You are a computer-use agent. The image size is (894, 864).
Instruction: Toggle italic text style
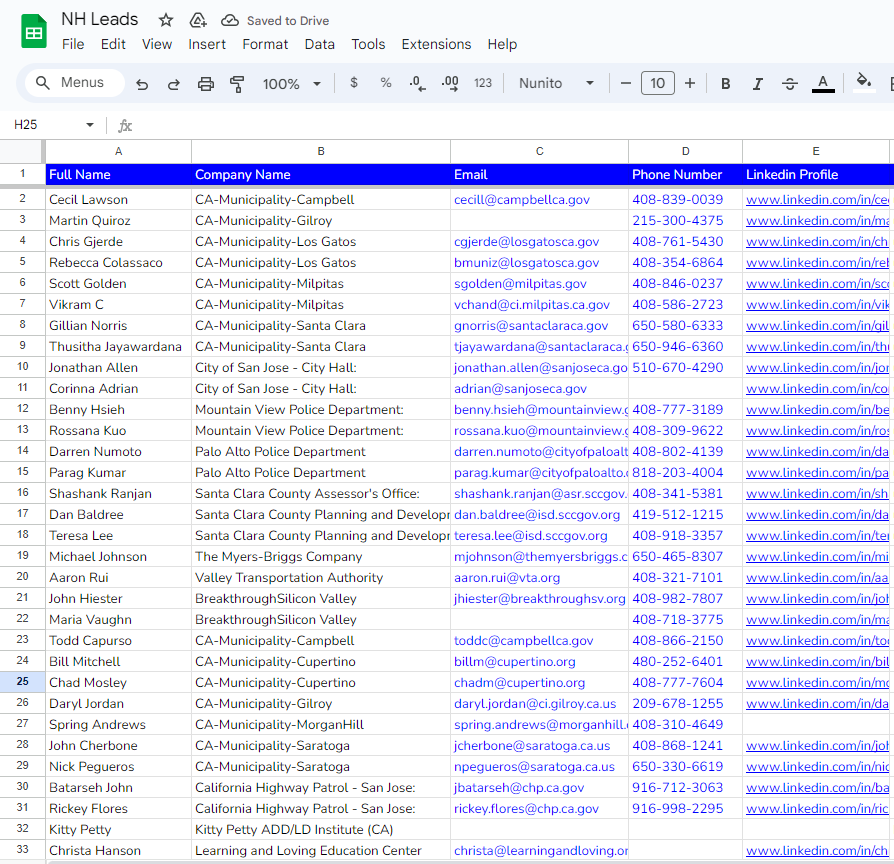point(758,84)
